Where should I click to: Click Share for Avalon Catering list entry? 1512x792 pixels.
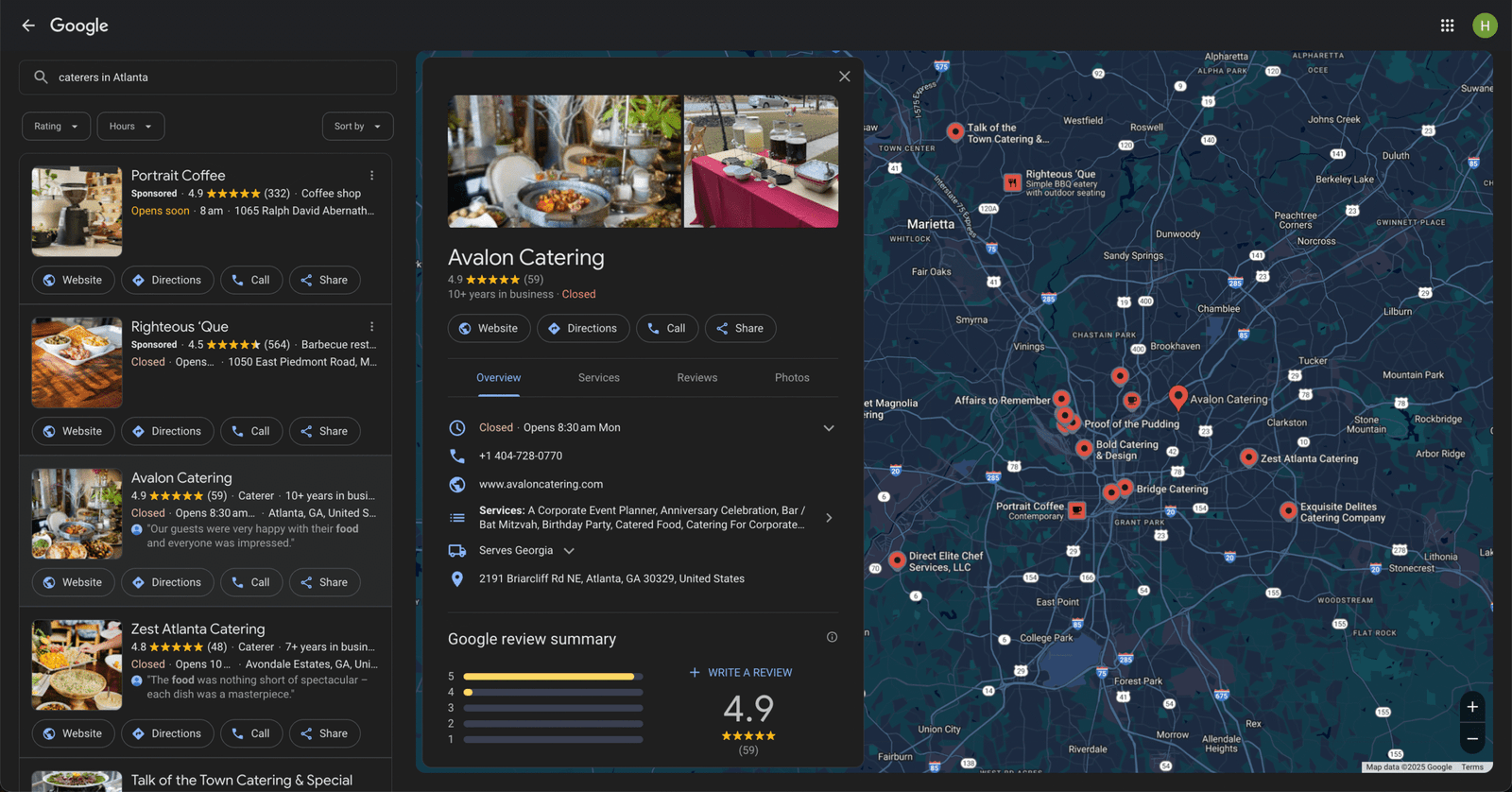[324, 583]
